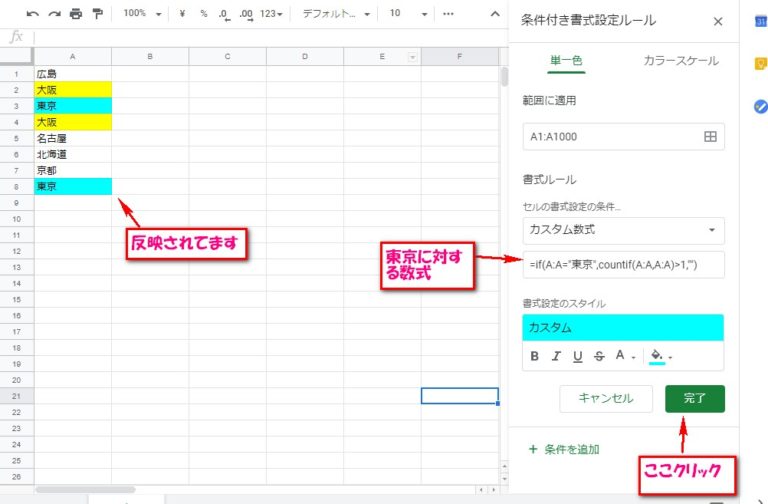Select column D header

pos(305,57)
